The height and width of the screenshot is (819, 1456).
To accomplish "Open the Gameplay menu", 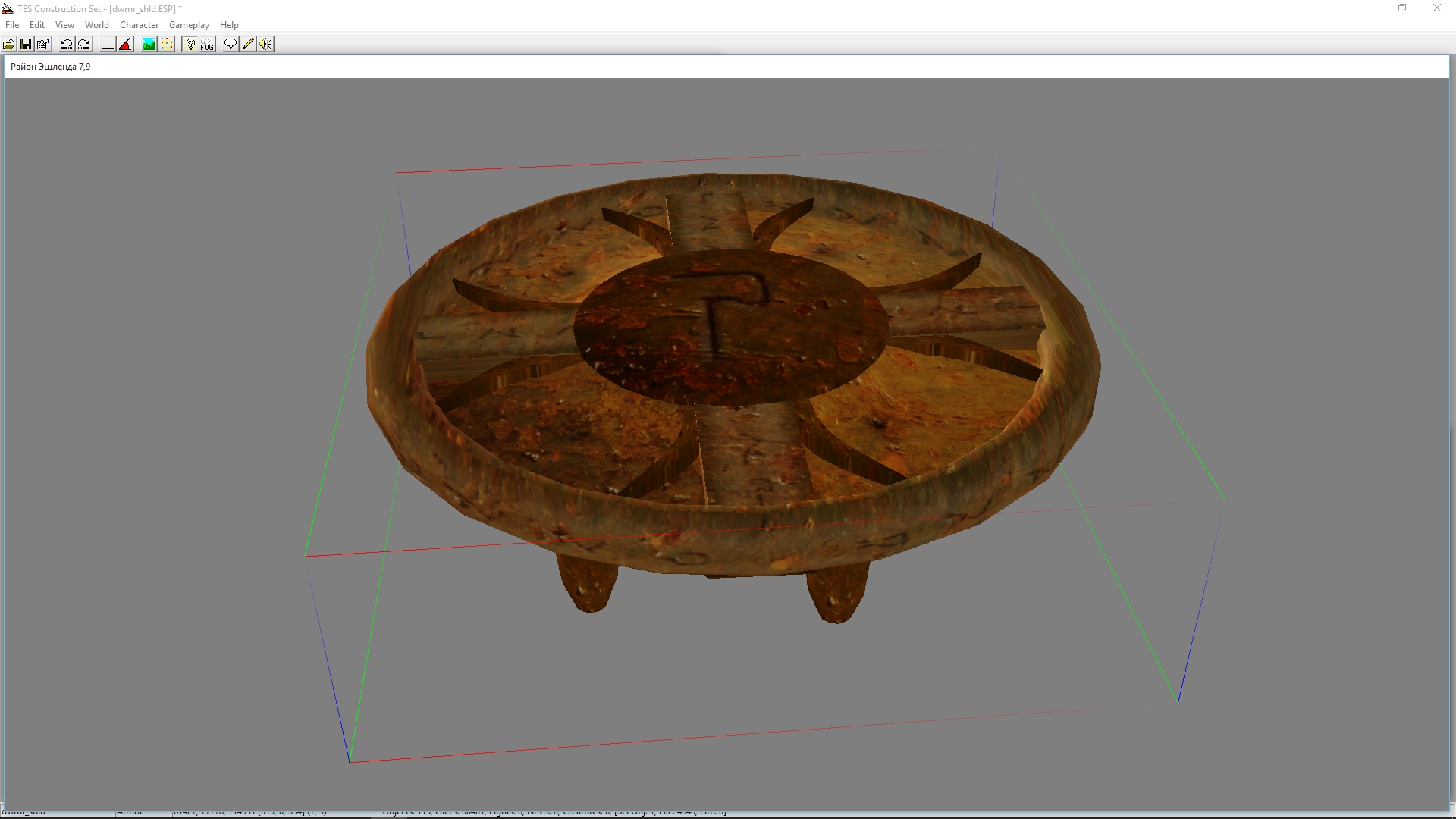I will [189, 25].
